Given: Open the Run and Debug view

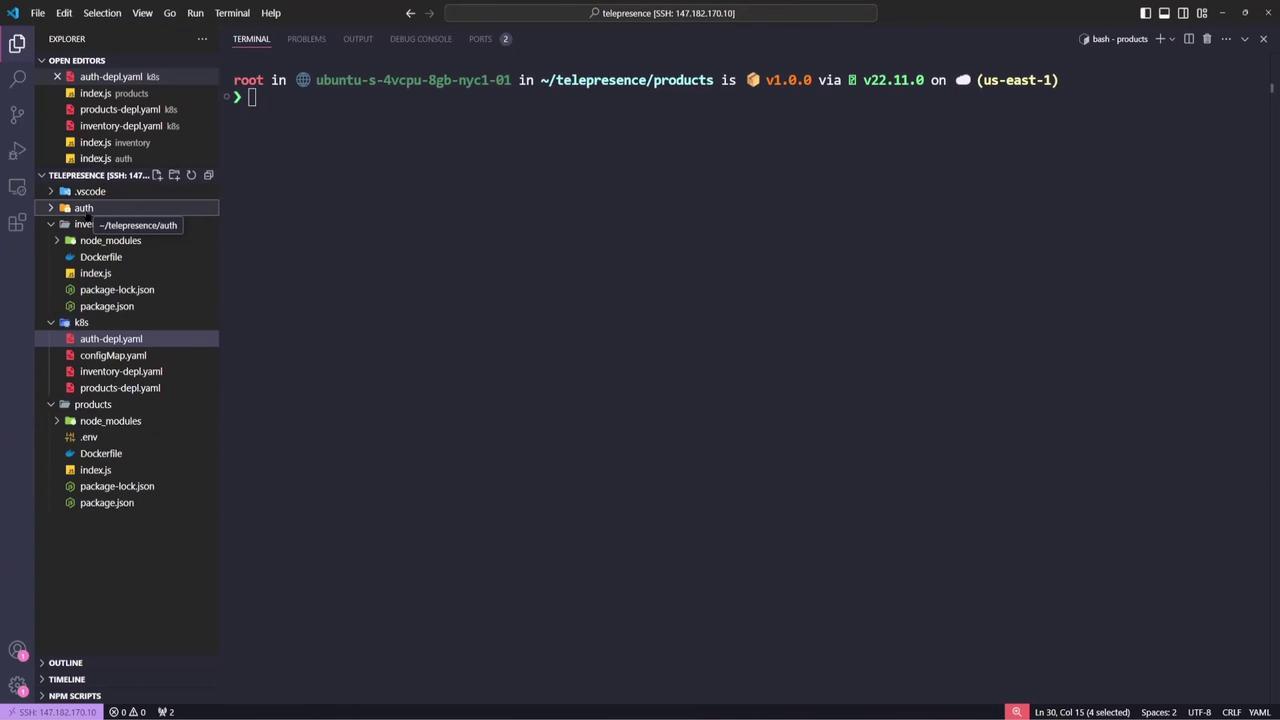Looking at the screenshot, I should click(x=17, y=150).
